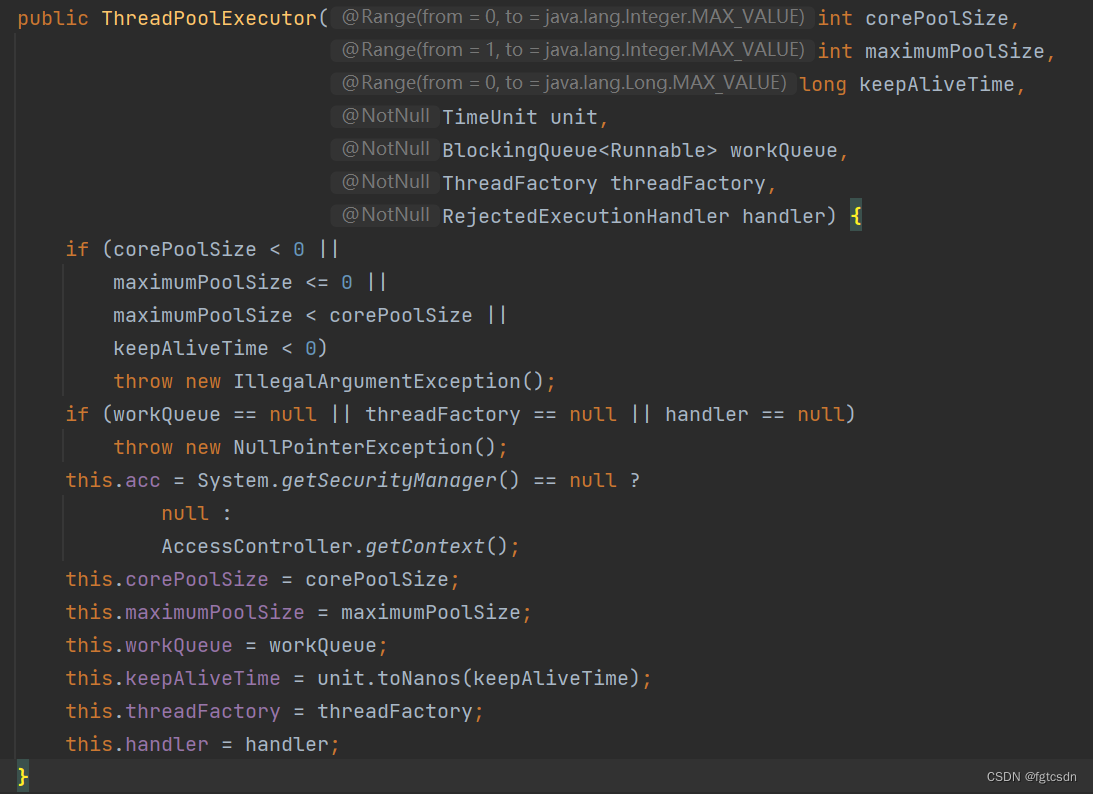Image resolution: width=1093 pixels, height=794 pixels.
Task: Click 'System' before getSecurityManager
Action: click(233, 481)
